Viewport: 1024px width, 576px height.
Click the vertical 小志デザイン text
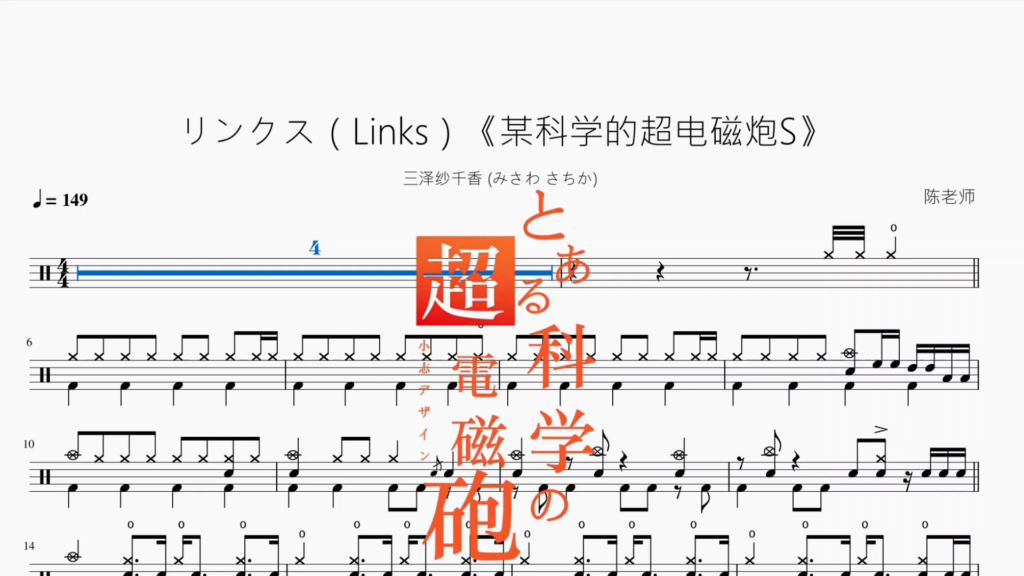click(x=424, y=400)
